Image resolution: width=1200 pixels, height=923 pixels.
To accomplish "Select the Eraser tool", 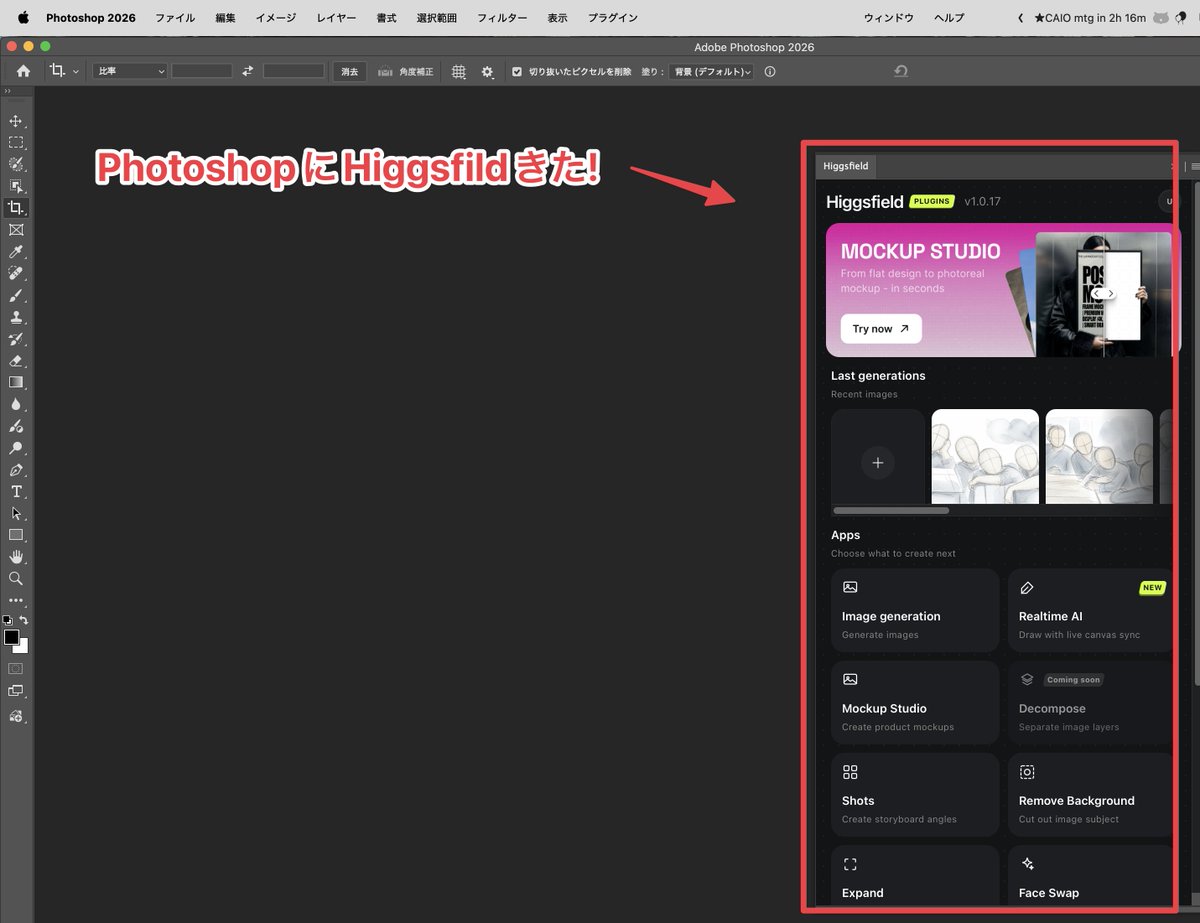I will (16, 361).
